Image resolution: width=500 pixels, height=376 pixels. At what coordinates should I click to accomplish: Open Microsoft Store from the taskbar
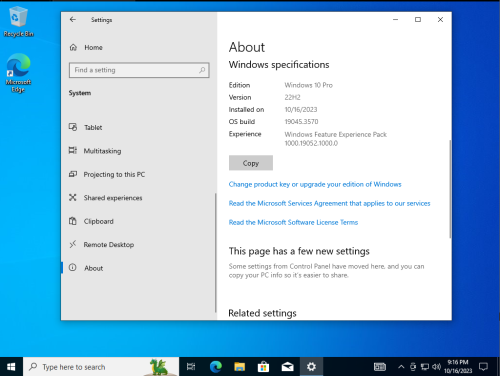click(x=263, y=367)
